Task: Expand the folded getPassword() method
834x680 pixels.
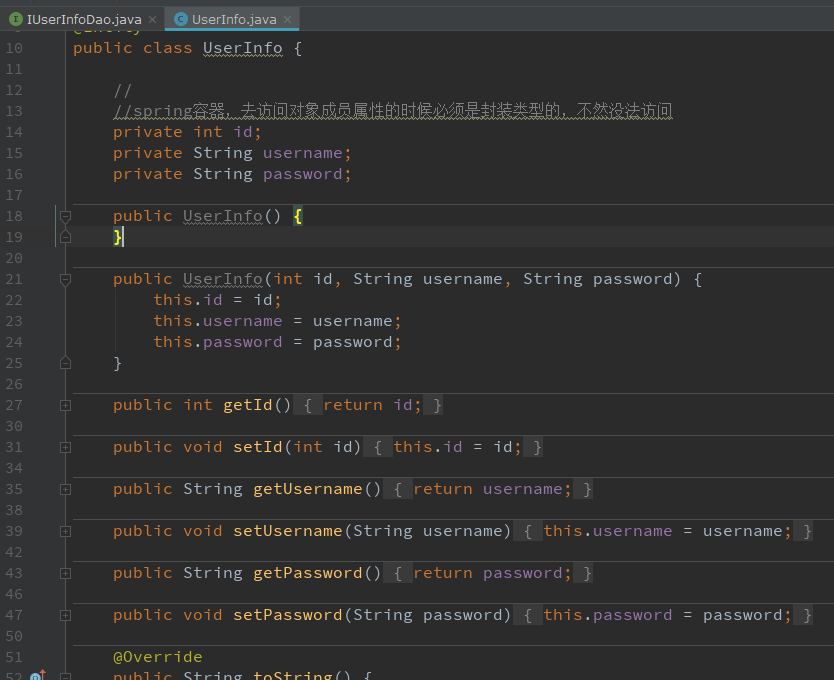Action: pyautogui.click(x=65, y=574)
